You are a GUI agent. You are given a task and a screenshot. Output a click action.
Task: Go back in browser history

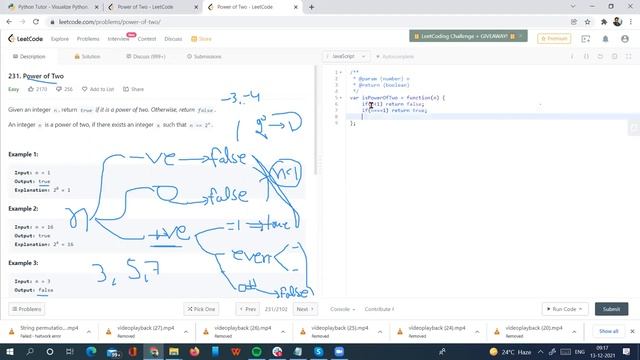coord(9,22)
